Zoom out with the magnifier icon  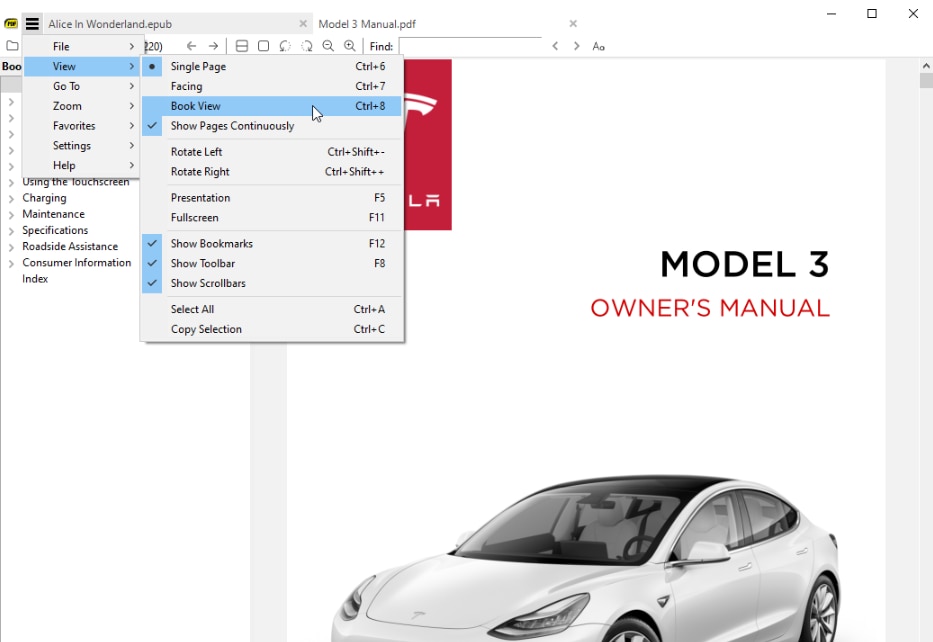pos(328,45)
